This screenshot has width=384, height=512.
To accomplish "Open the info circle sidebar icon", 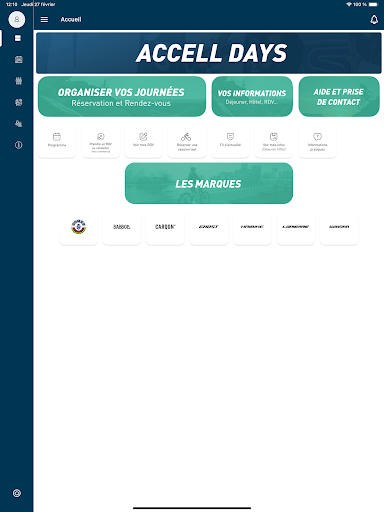I will click(x=19, y=145).
